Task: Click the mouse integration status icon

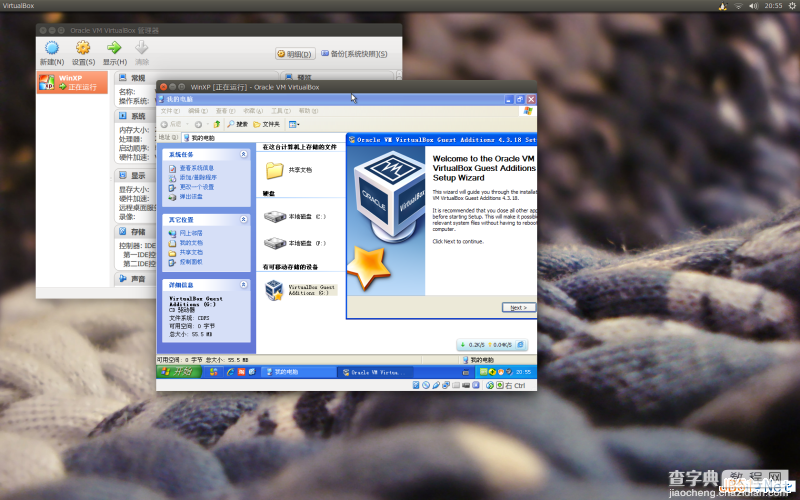Action: 490,385
